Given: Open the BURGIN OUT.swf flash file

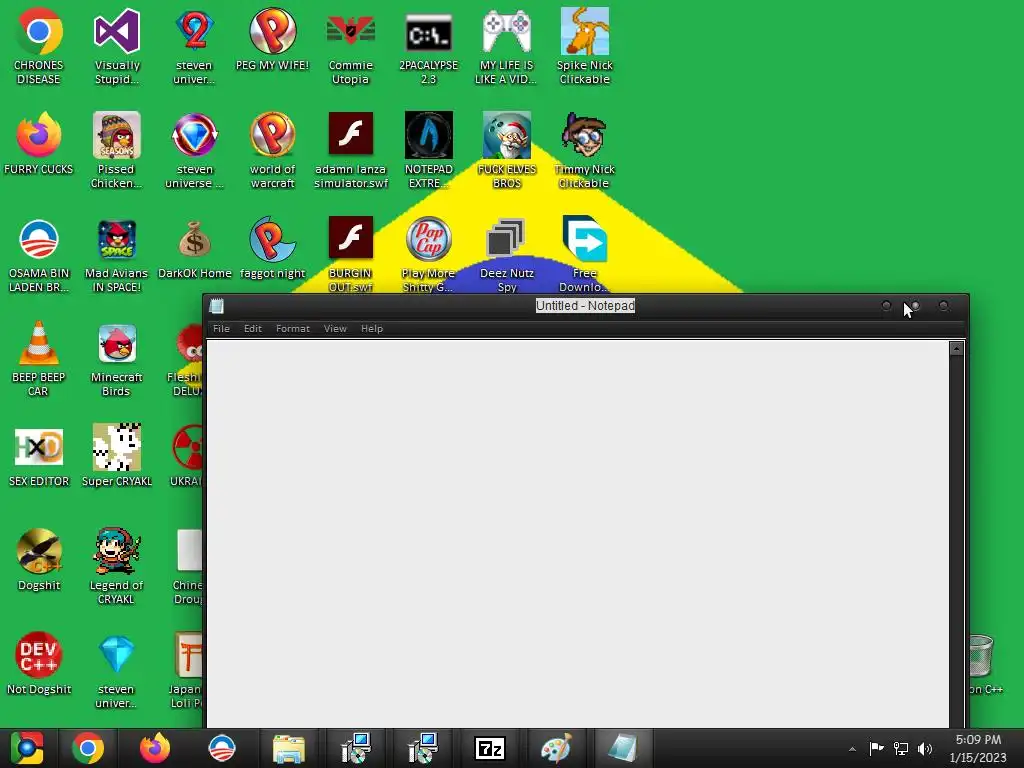Looking at the screenshot, I should pos(351,255).
